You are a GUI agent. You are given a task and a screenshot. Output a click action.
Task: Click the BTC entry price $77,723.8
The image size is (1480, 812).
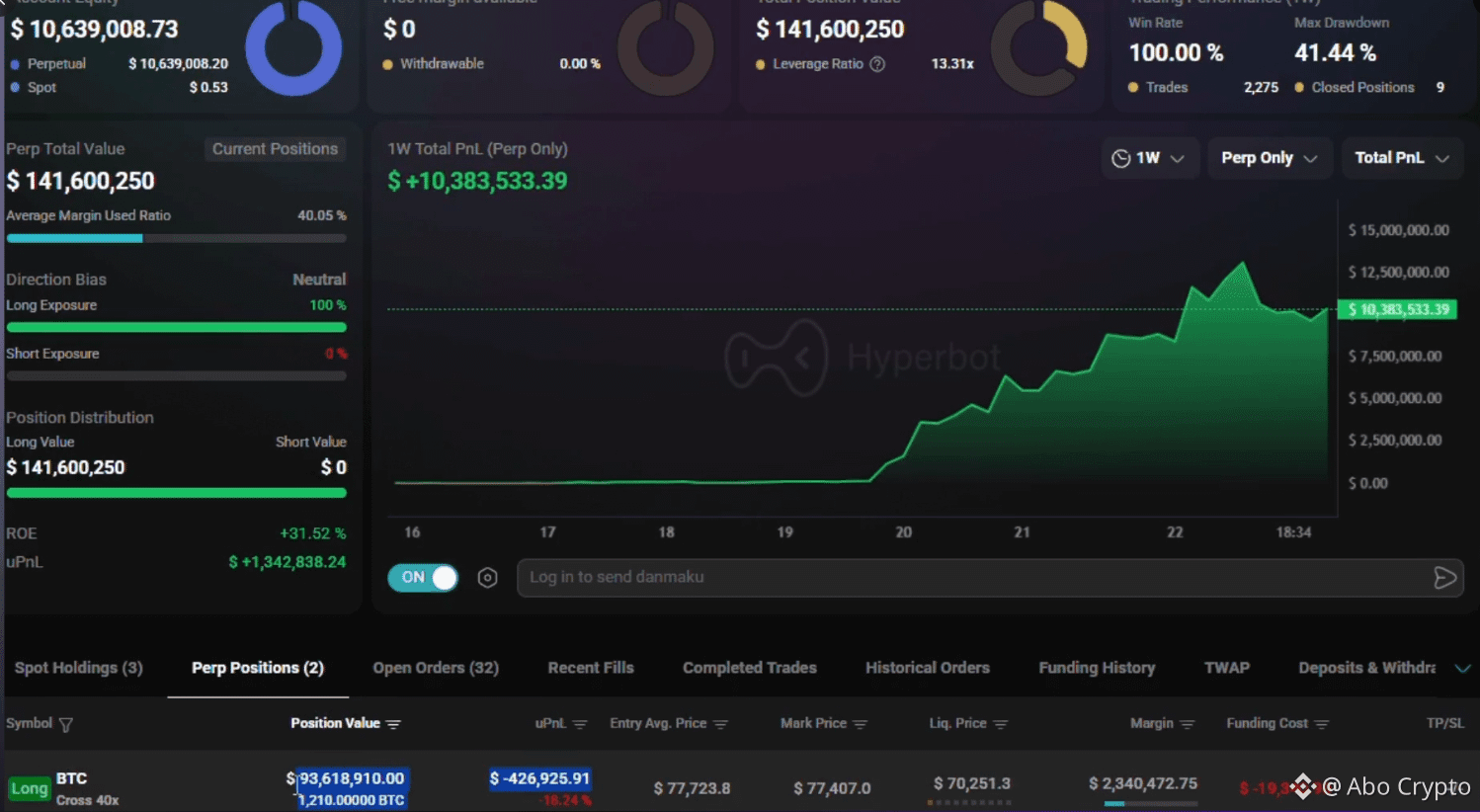[x=692, y=788]
